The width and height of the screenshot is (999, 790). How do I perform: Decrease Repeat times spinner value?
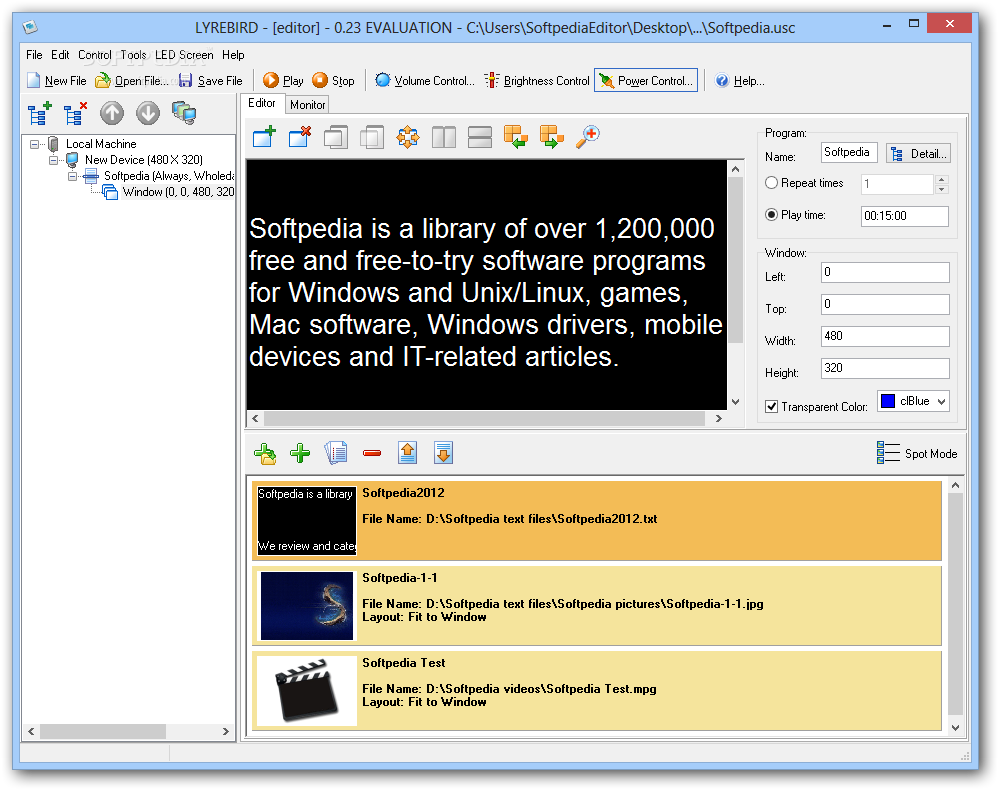coord(942,189)
